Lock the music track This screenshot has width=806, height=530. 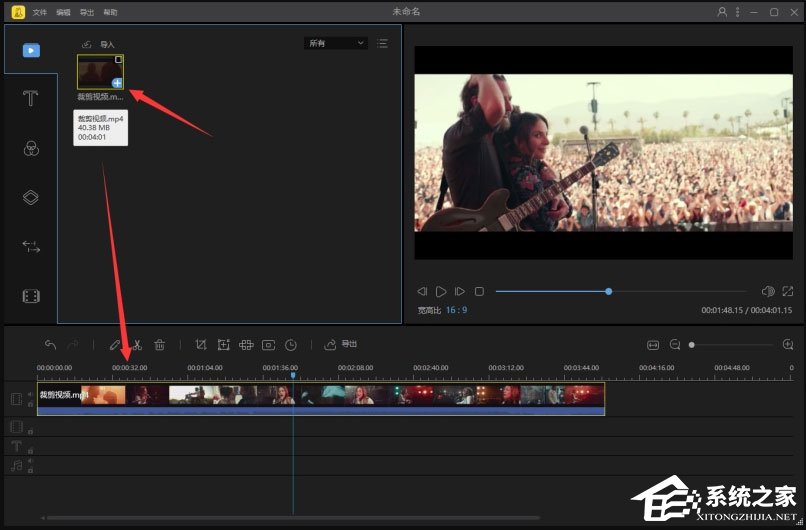[x=30, y=470]
